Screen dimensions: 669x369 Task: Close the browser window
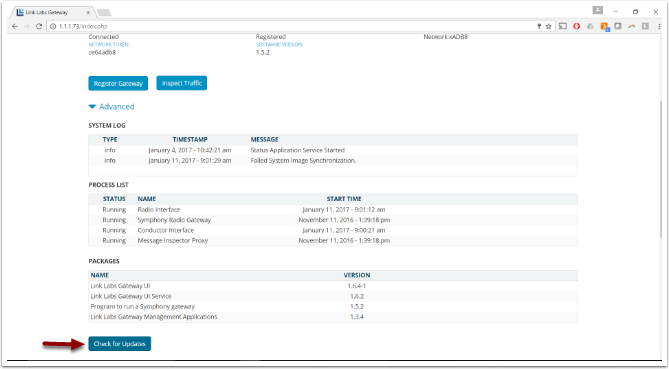656,12
